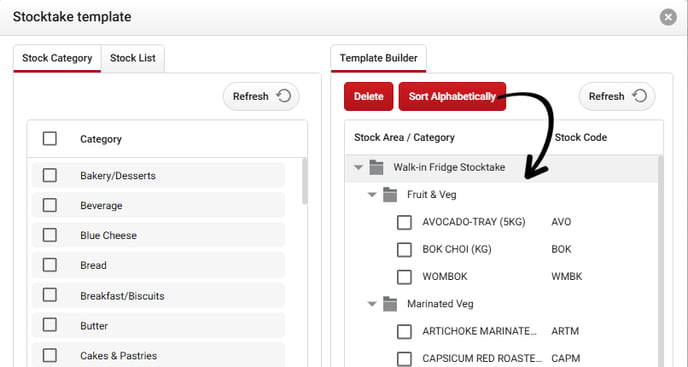Click the Category column header
This screenshot has height=367, width=688.
point(100,139)
